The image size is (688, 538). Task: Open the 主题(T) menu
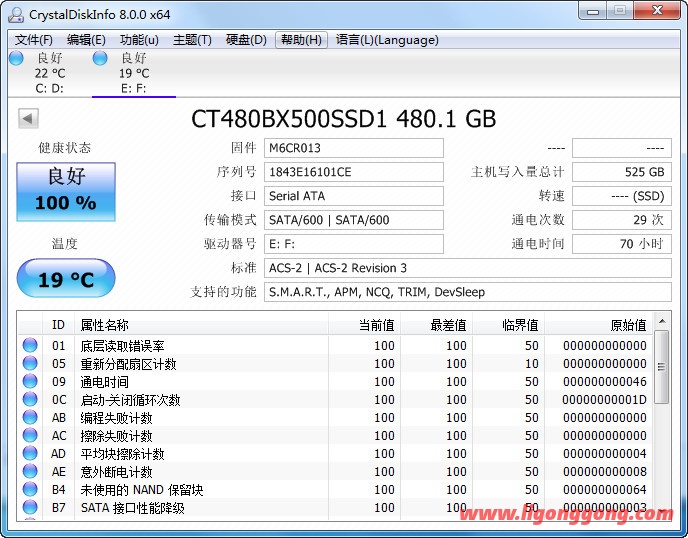(192, 40)
